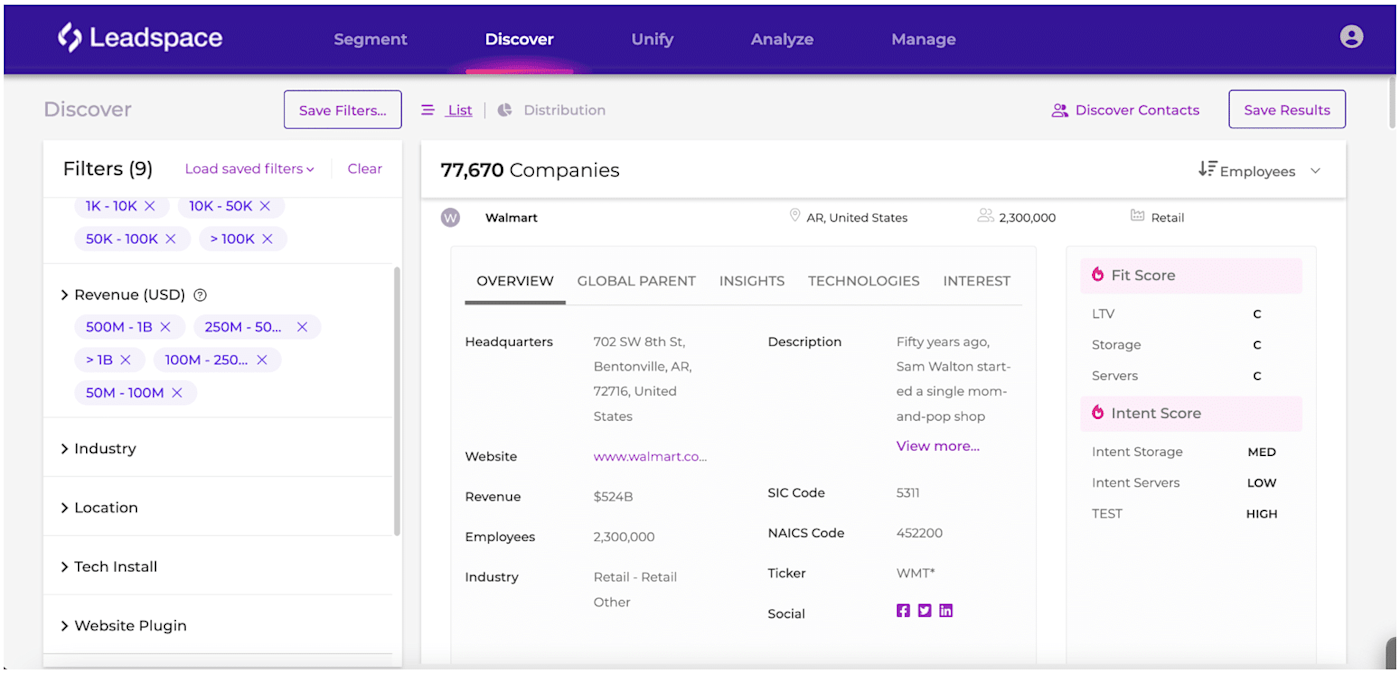
Task: Click the Revenue (USD) help question icon
Action: (200, 295)
